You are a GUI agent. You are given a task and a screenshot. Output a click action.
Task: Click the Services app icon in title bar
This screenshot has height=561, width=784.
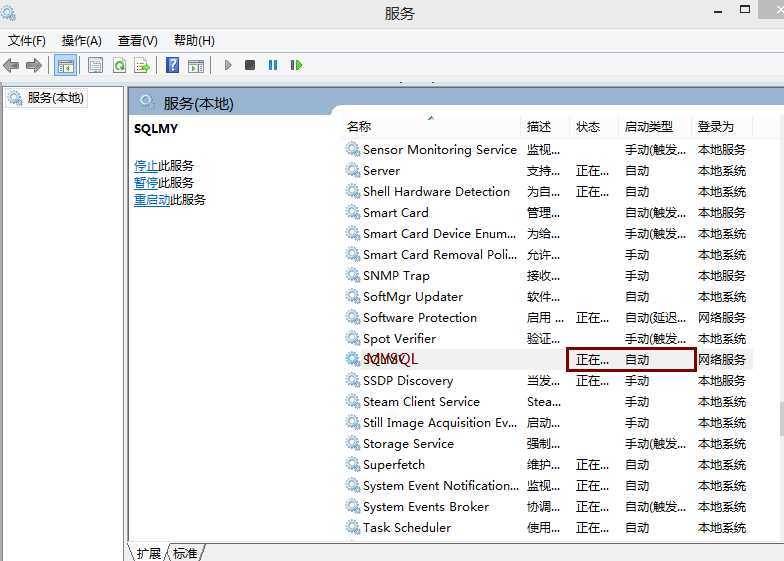pos(8,12)
